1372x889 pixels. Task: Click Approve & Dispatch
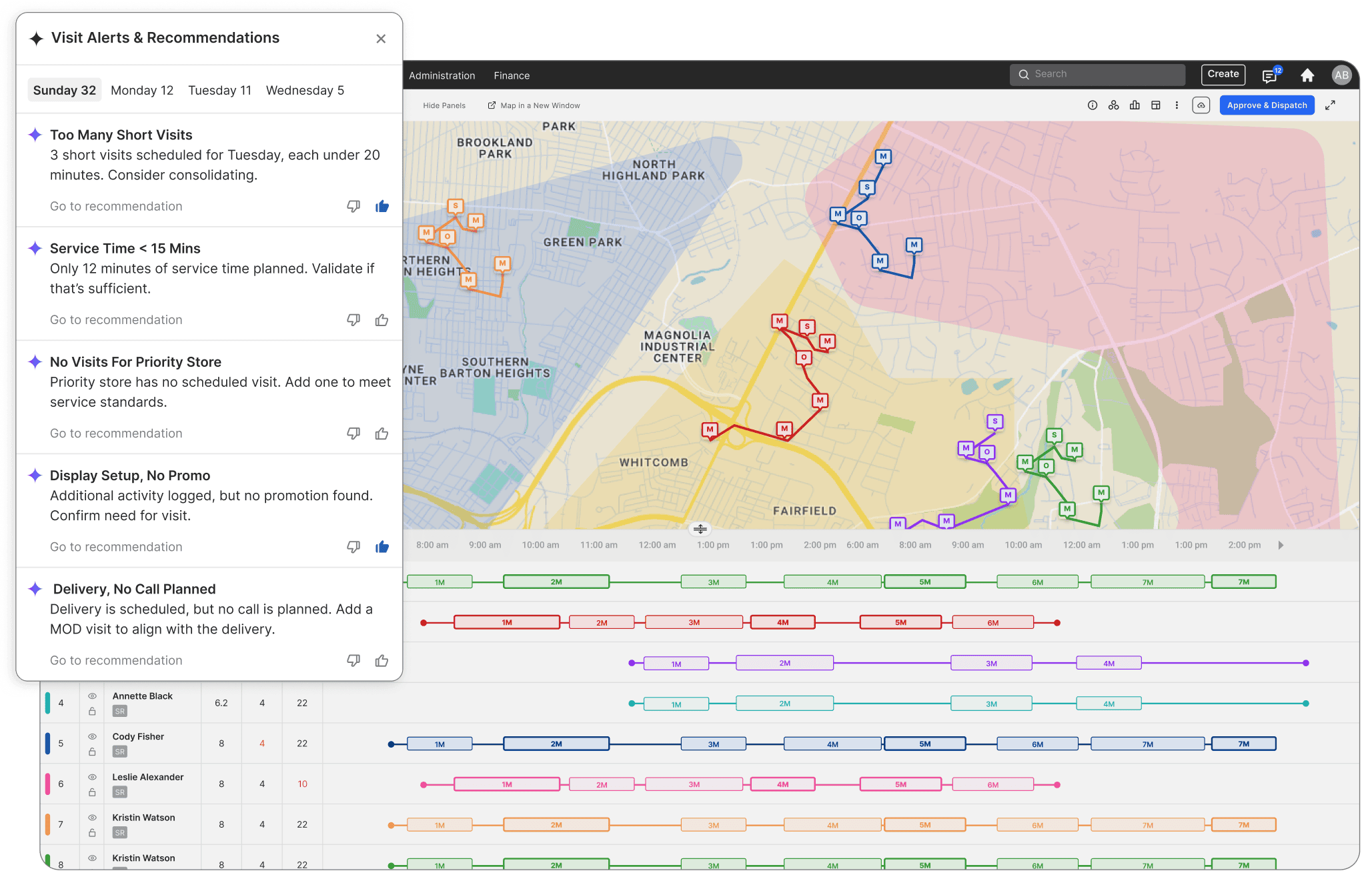(1267, 105)
